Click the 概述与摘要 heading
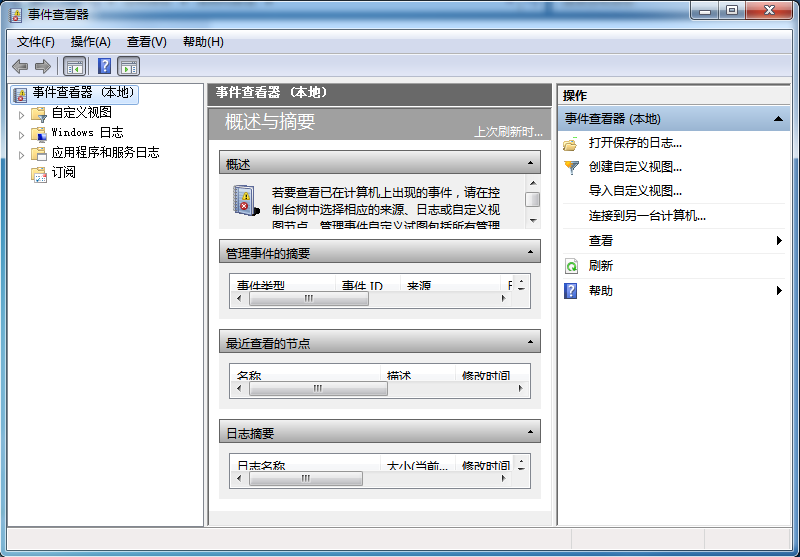This screenshot has width=800, height=557. pos(270,121)
